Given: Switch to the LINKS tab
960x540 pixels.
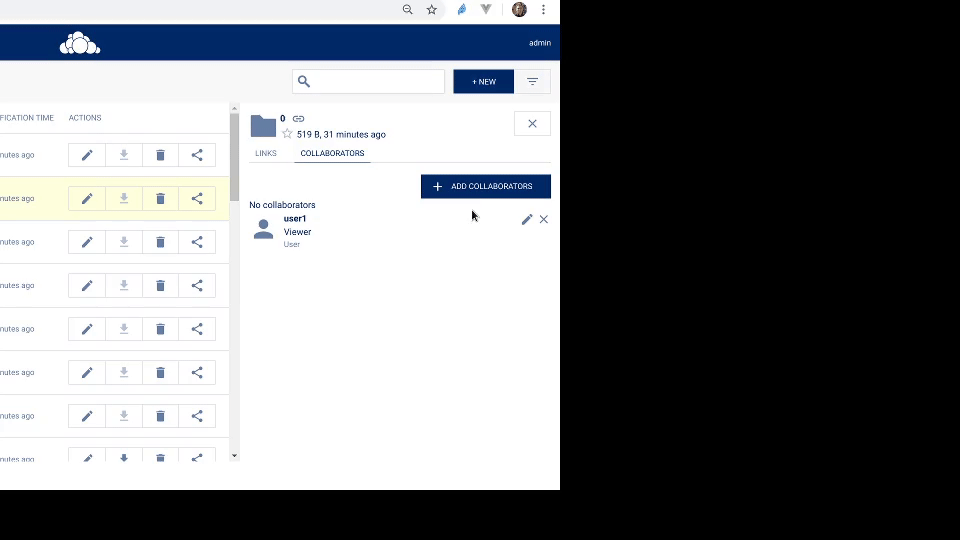Looking at the screenshot, I should pyautogui.click(x=266, y=153).
